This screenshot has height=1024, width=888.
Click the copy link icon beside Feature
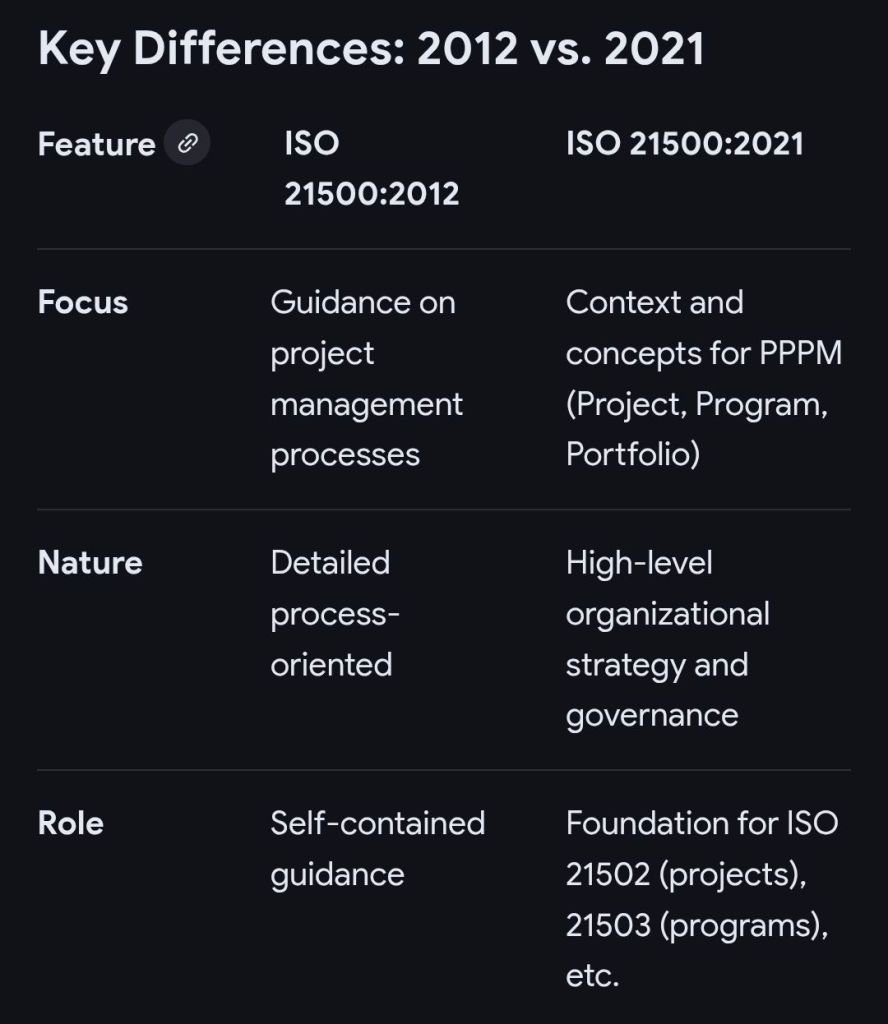coord(187,143)
